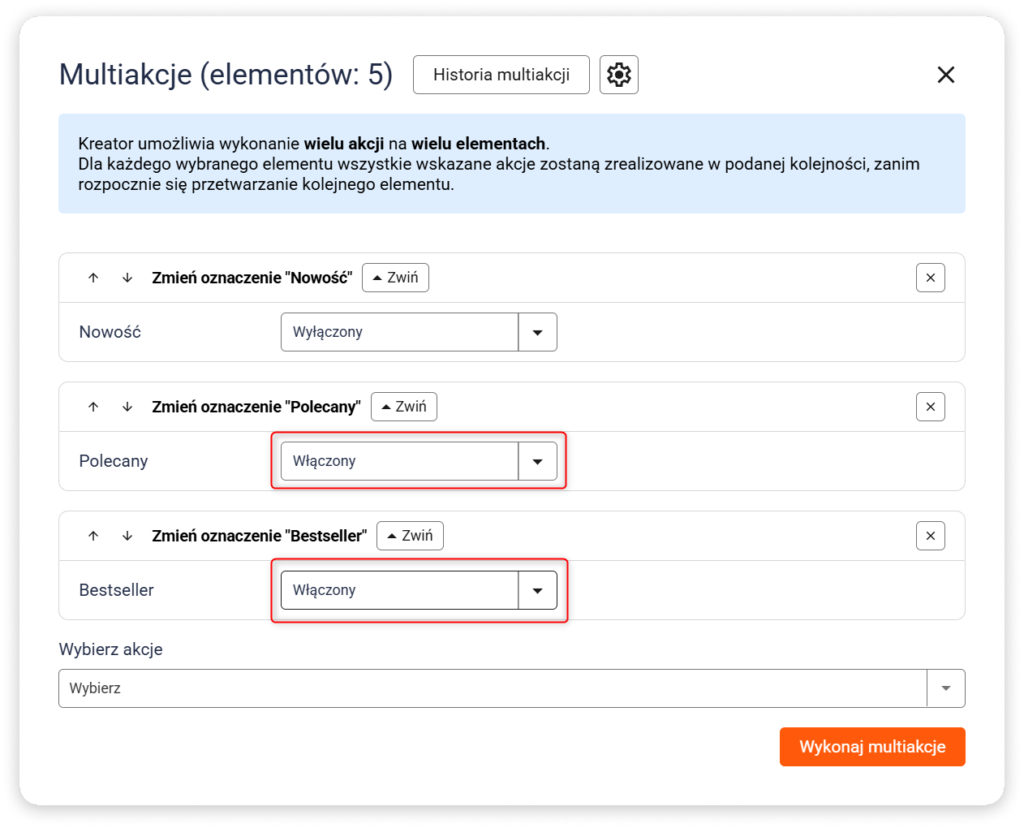Move "Nowość" action up with arrow
Image resolution: width=1024 pixels, height=828 pixels.
pos(93,278)
